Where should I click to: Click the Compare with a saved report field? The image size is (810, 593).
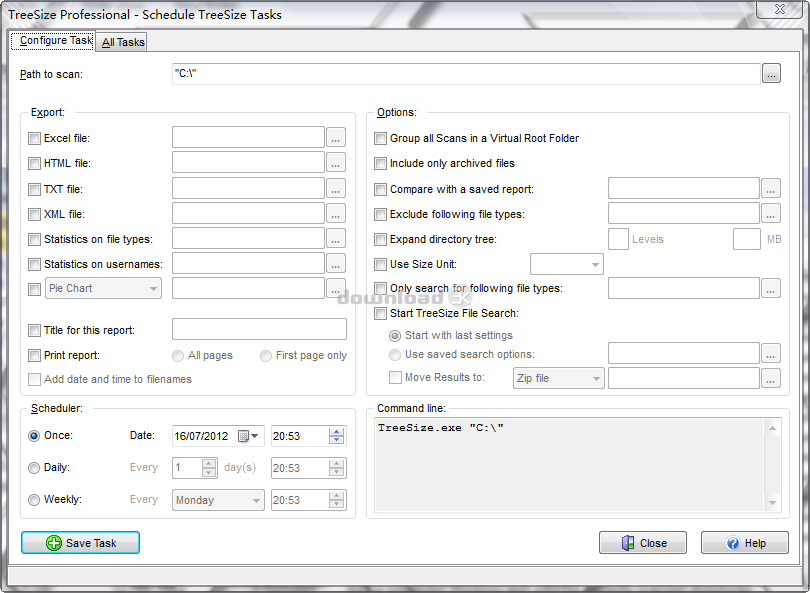click(684, 188)
